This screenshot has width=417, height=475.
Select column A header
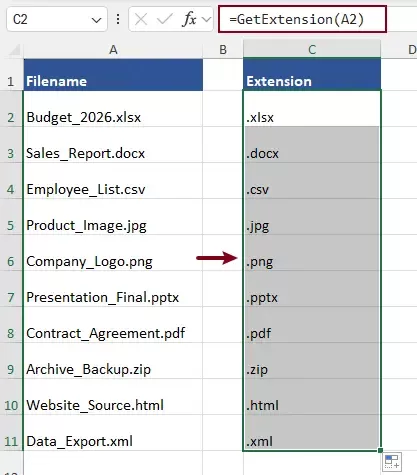pyautogui.click(x=113, y=50)
